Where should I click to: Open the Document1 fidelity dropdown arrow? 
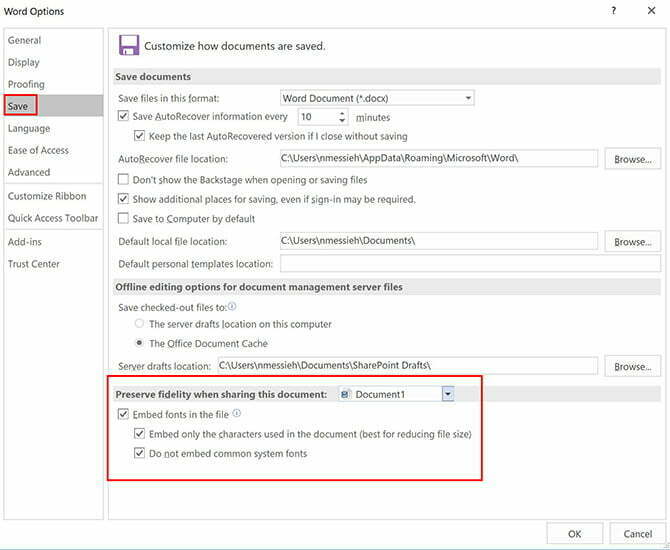pyautogui.click(x=448, y=394)
